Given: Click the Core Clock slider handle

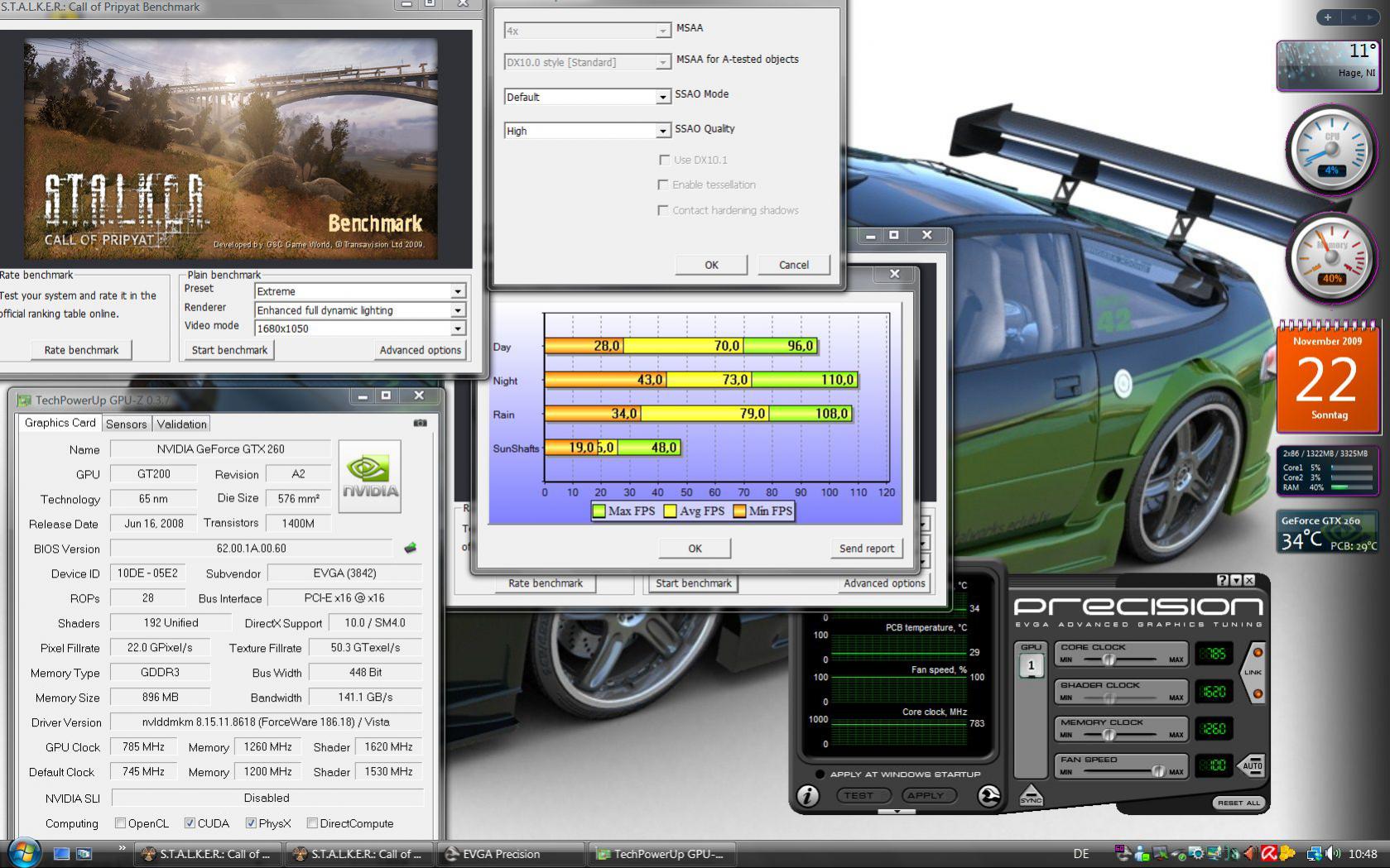Looking at the screenshot, I should point(1109,659).
